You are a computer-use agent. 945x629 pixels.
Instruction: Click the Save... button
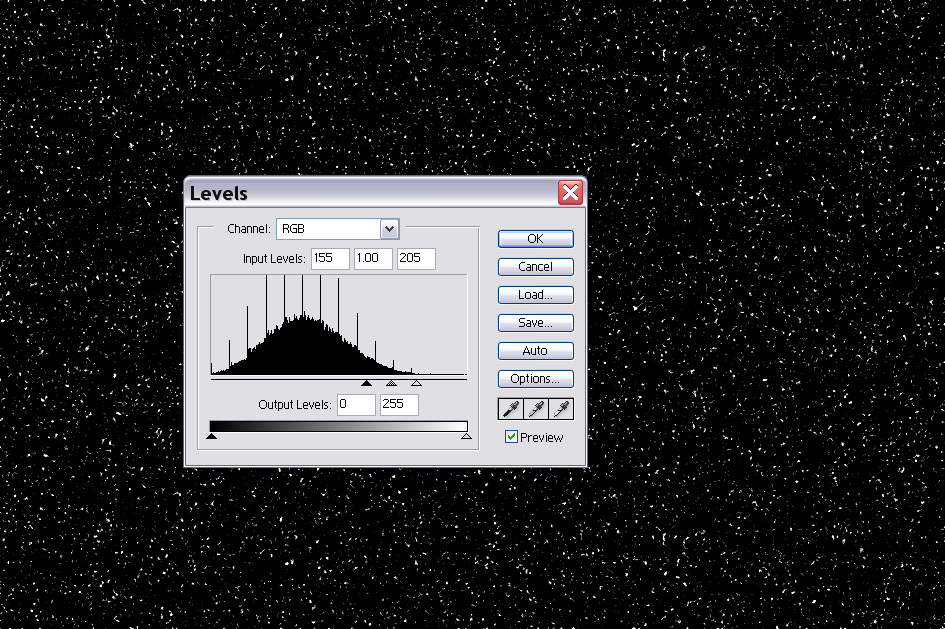pyautogui.click(x=535, y=323)
